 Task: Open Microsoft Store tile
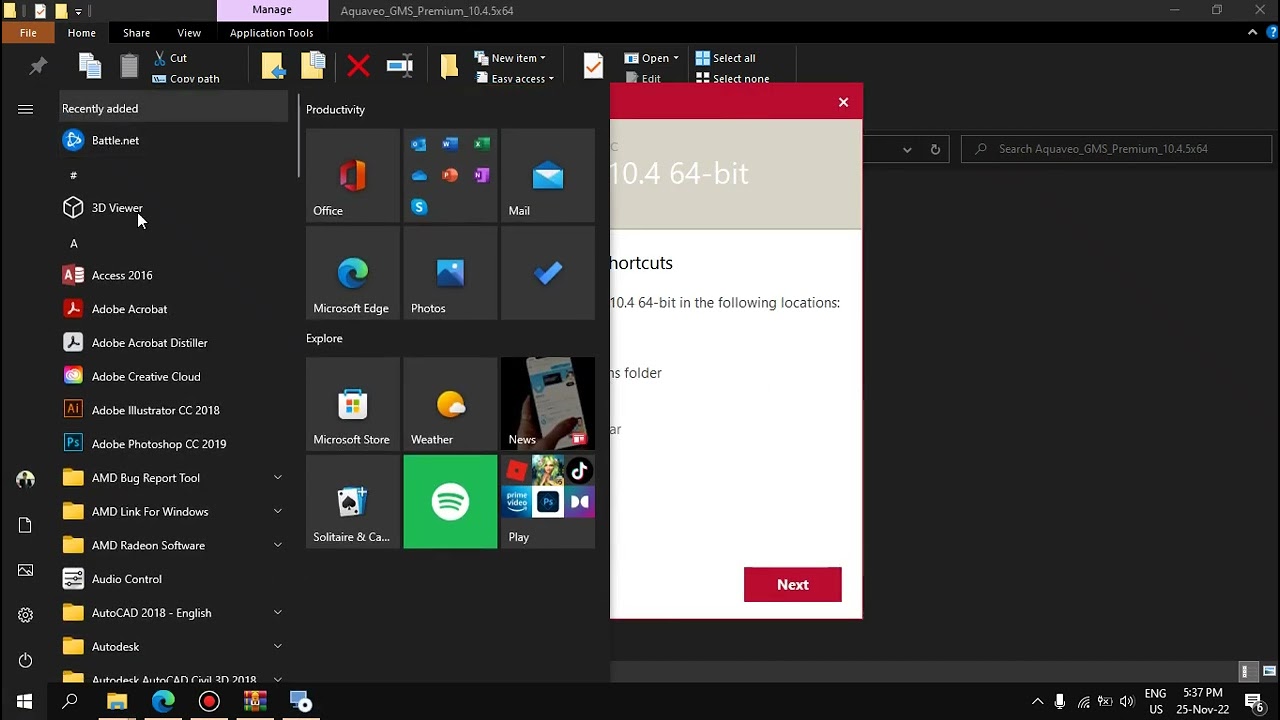pos(353,404)
